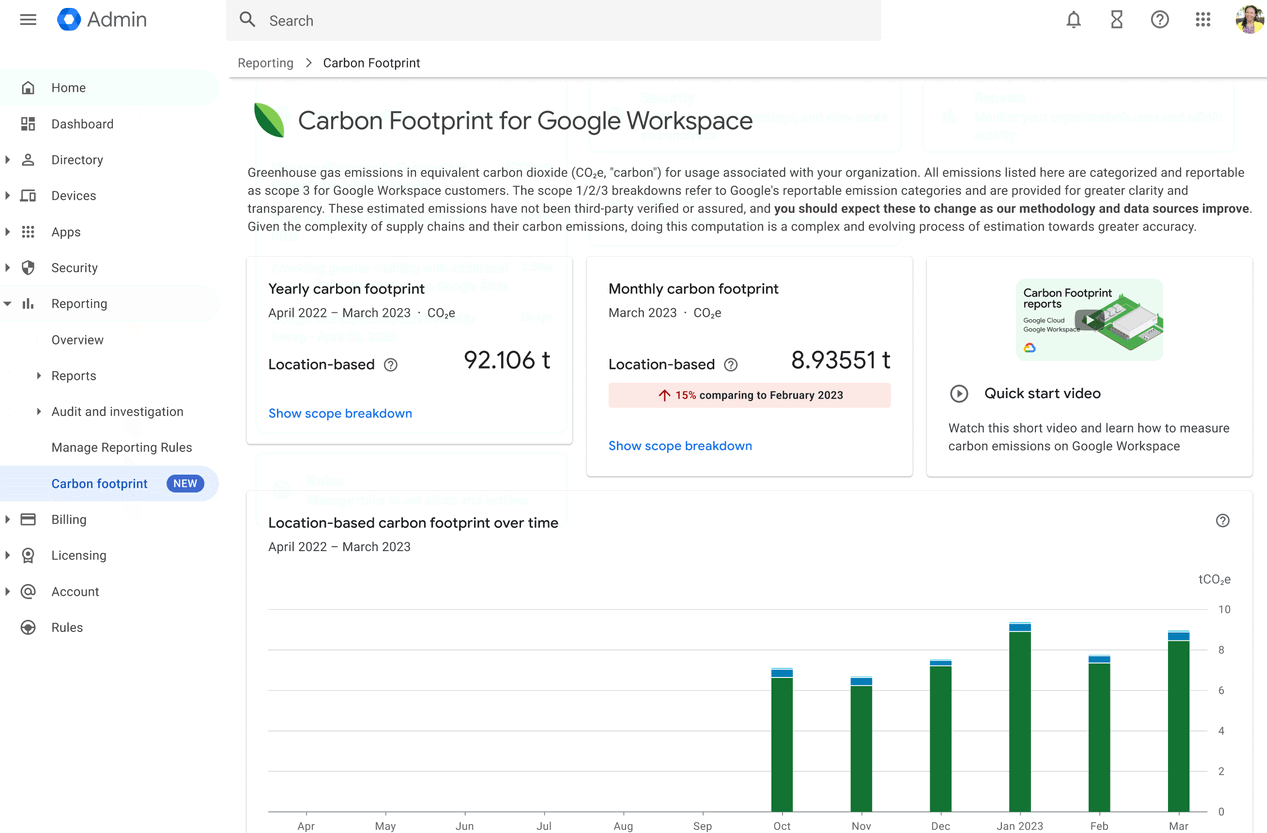Click the help icon beside monthly Location-based
Screen dimensions: 1267x833
[731, 365]
